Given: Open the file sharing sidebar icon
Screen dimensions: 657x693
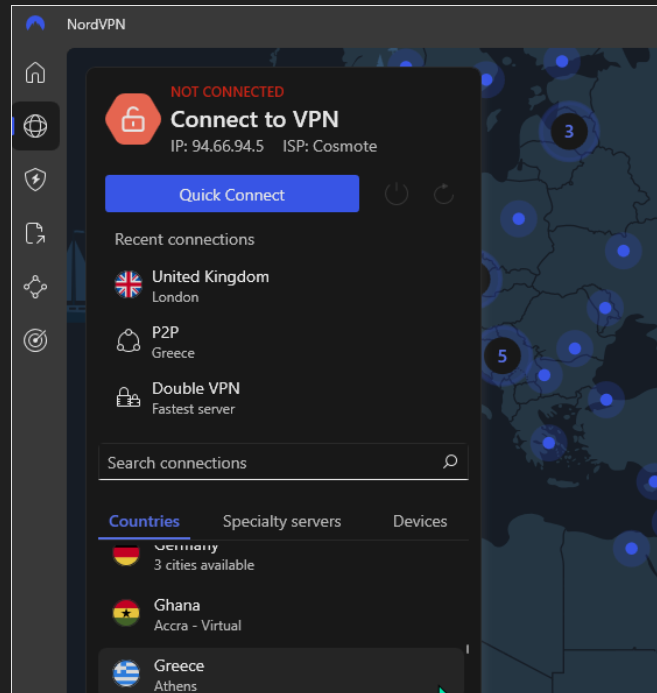Looking at the screenshot, I should click(35, 233).
